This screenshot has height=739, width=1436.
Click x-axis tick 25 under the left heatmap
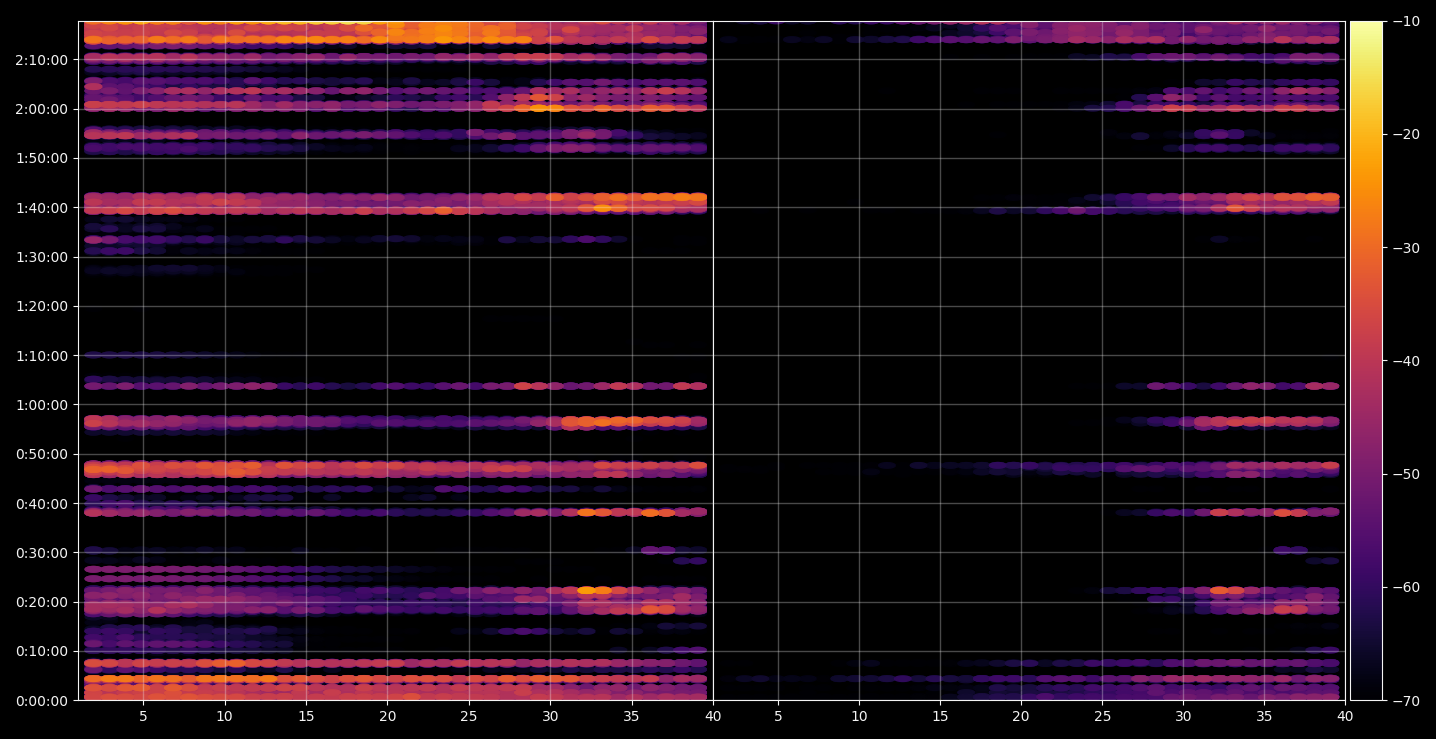click(469, 716)
